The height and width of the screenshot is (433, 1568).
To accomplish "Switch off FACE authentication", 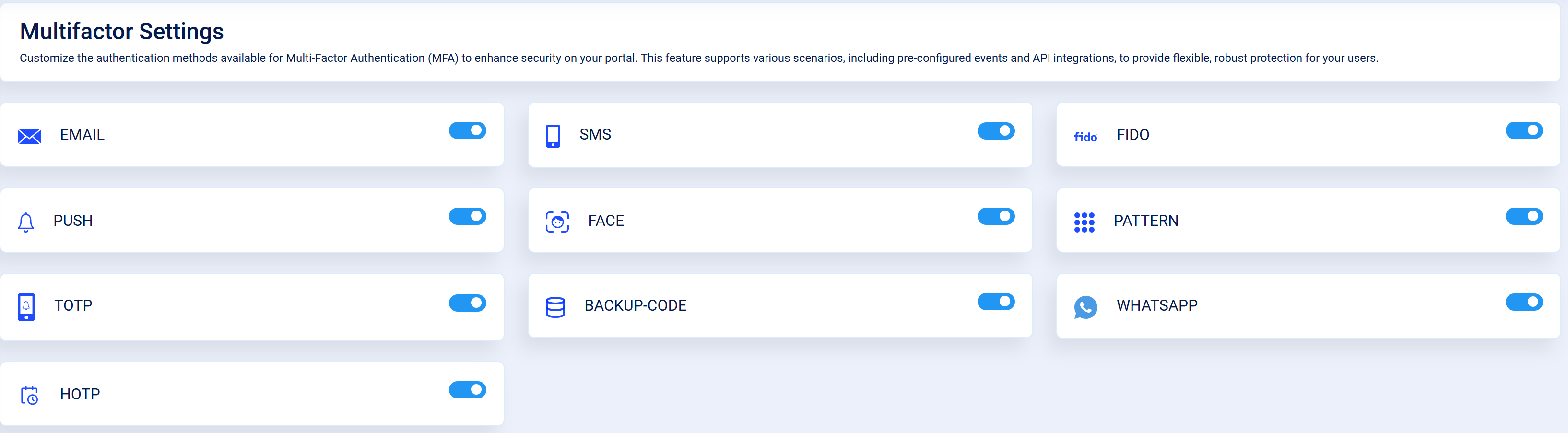I will [x=996, y=216].
